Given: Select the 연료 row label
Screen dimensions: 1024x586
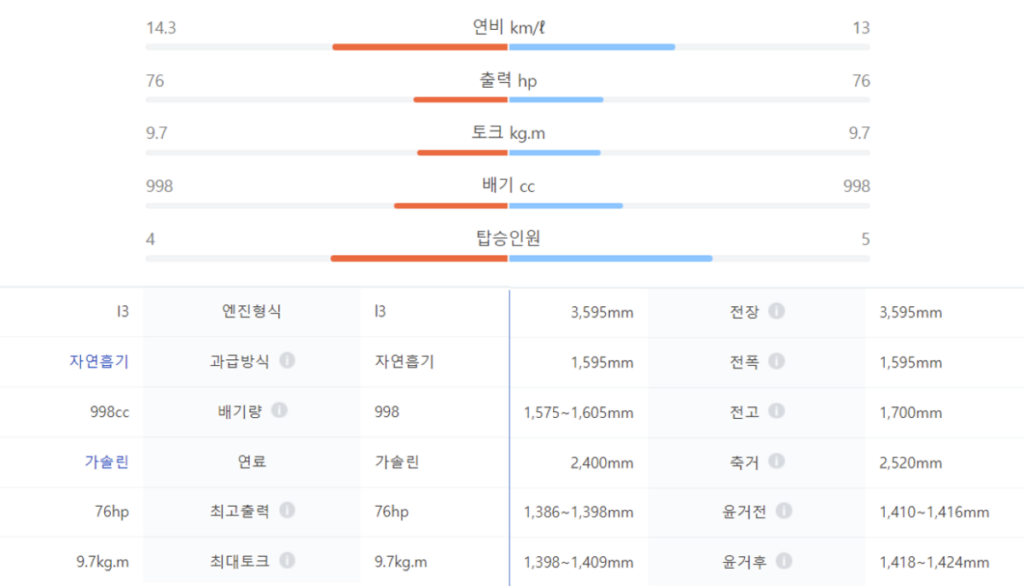Looking at the screenshot, I should 251,462.
